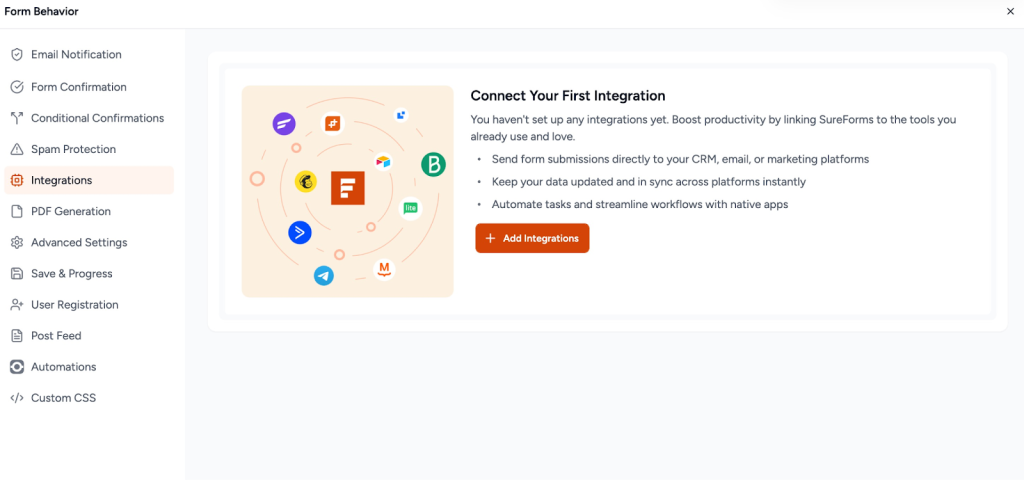Image resolution: width=1024 pixels, height=480 pixels.
Task: Click the Custom CSS code brackets icon
Action: [x=16, y=398]
